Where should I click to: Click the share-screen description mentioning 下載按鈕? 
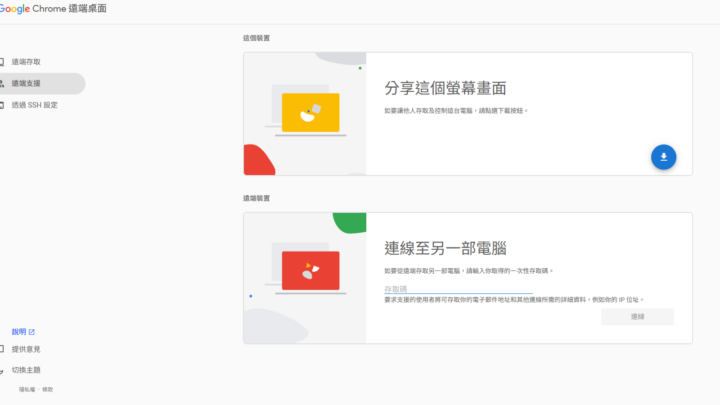tap(456, 111)
